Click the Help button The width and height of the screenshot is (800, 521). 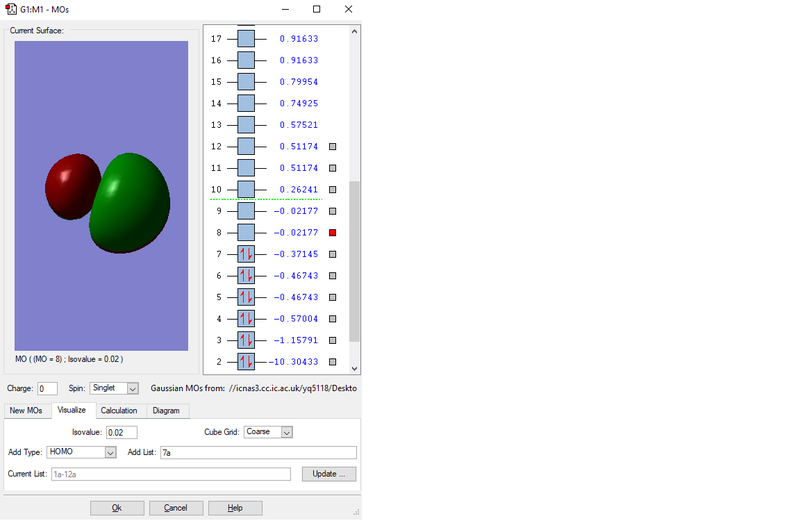[x=235, y=508]
